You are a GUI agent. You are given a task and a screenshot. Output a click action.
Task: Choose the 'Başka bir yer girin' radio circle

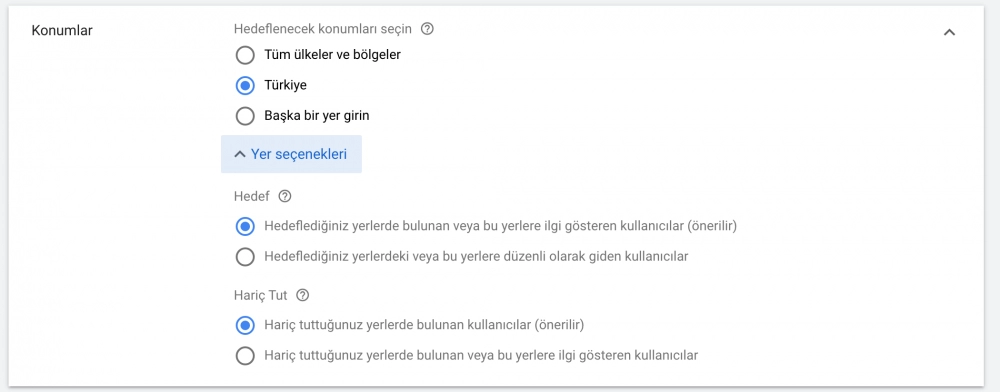245,117
